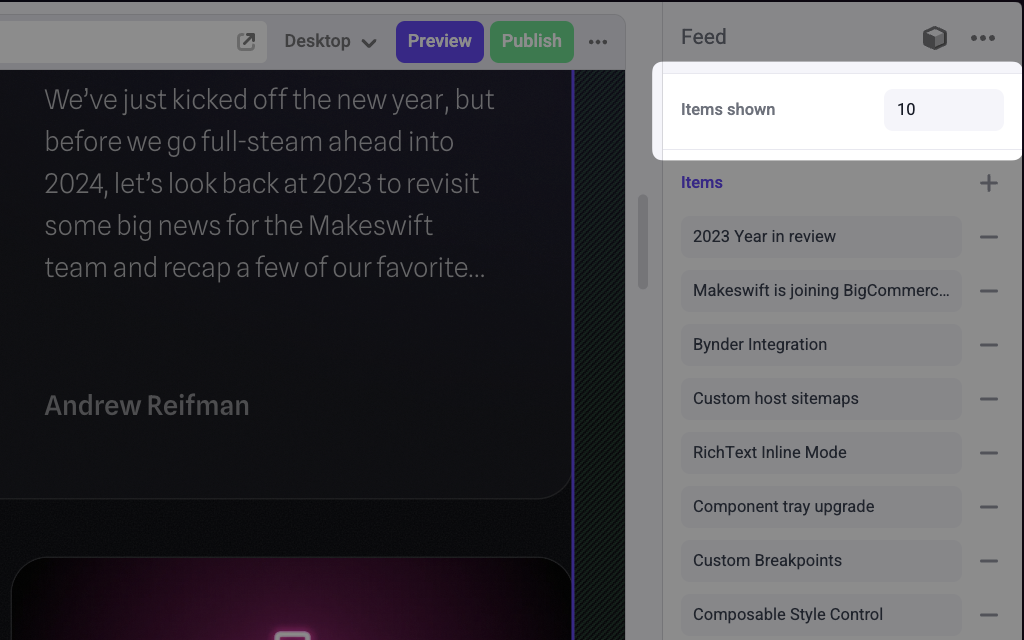Image resolution: width=1024 pixels, height=640 pixels.
Task: Click the green Publish button
Action: (532, 42)
